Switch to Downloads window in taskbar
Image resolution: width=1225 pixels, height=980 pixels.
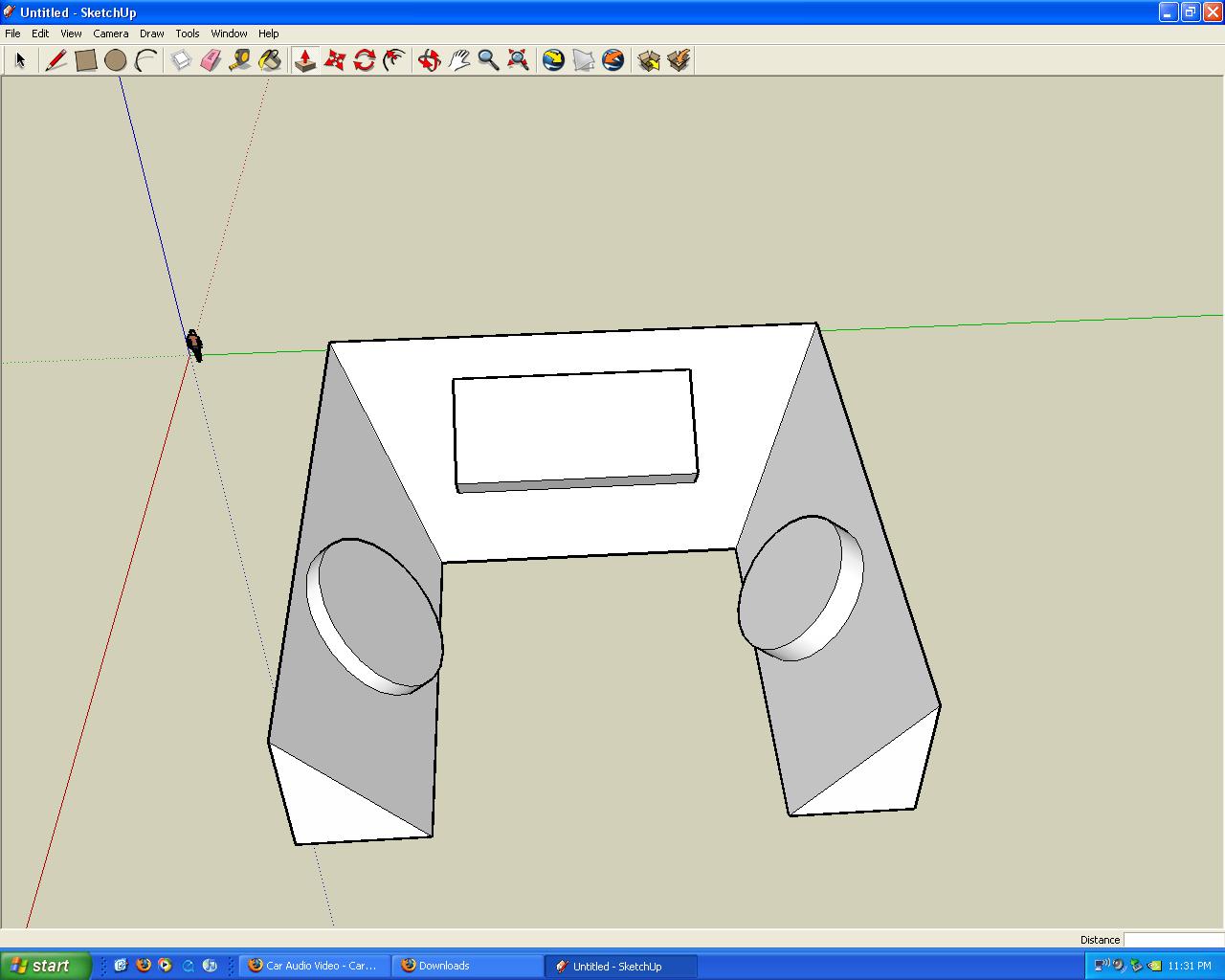(x=466, y=966)
